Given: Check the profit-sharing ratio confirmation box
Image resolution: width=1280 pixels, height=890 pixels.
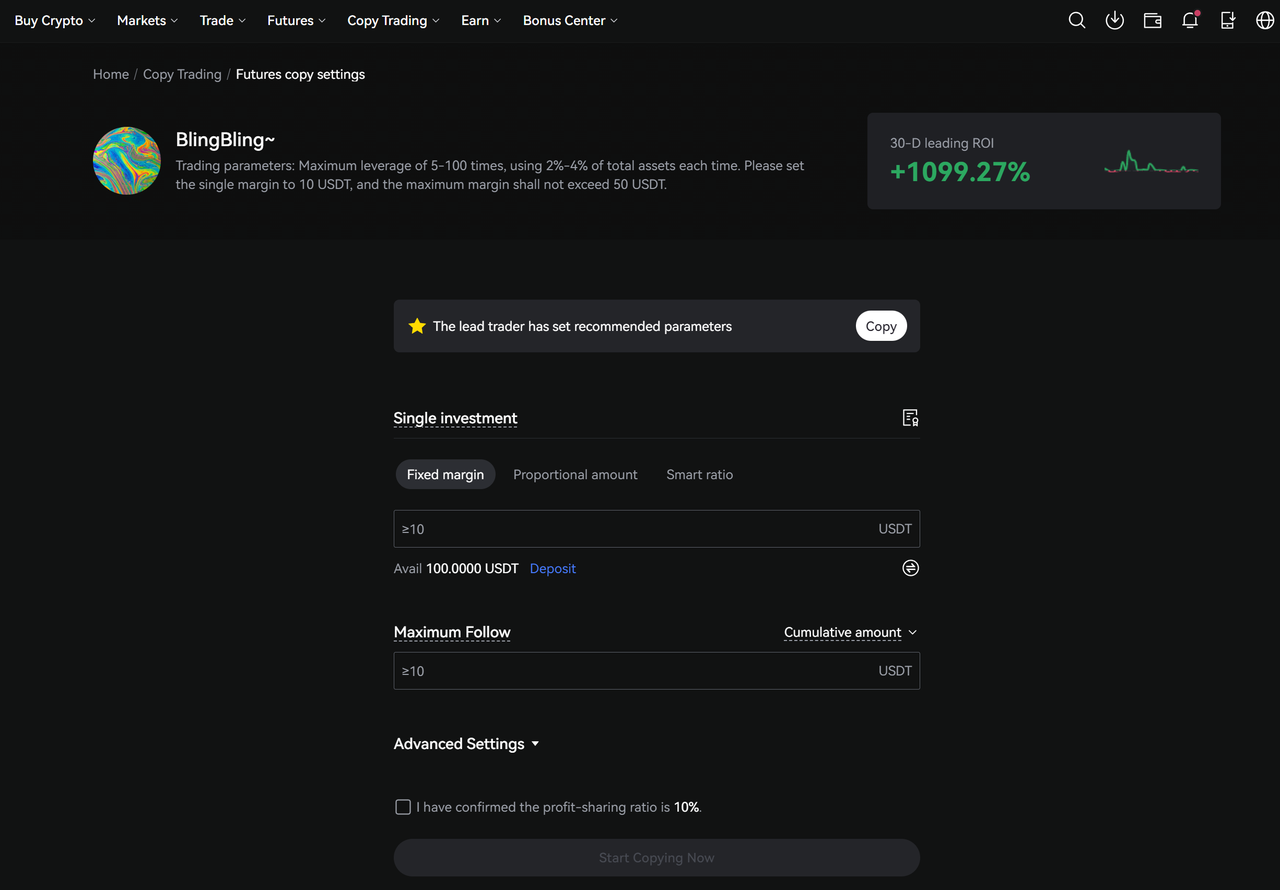Looking at the screenshot, I should [x=403, y=807].
